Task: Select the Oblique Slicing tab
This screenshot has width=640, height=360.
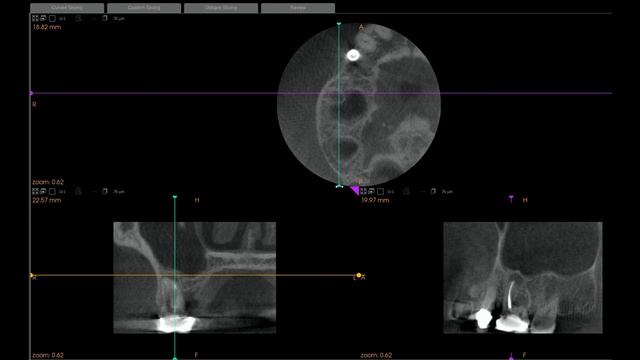Action: point(221,8)
